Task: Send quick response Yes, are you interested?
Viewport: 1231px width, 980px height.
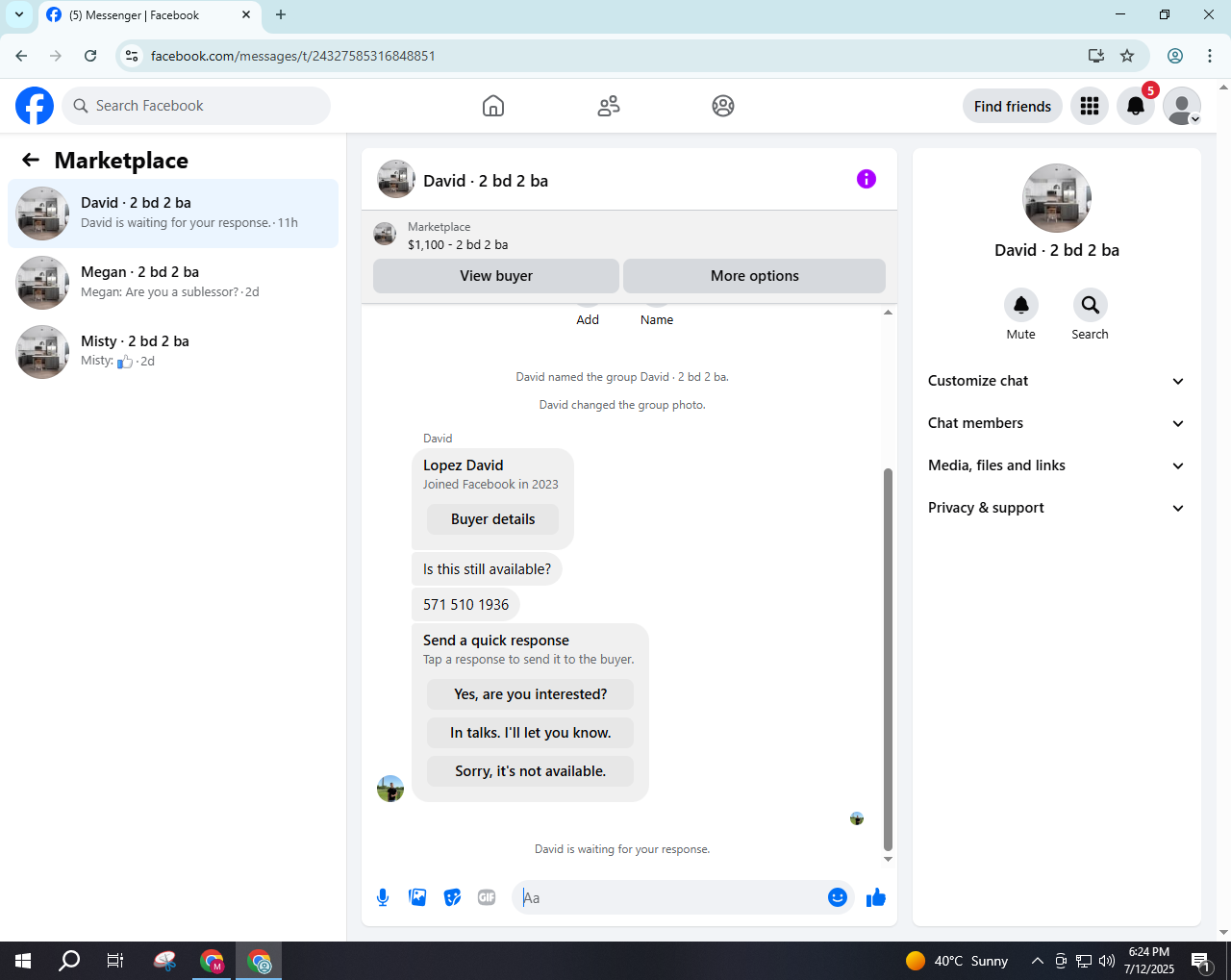Action: (x=531, y=694)
